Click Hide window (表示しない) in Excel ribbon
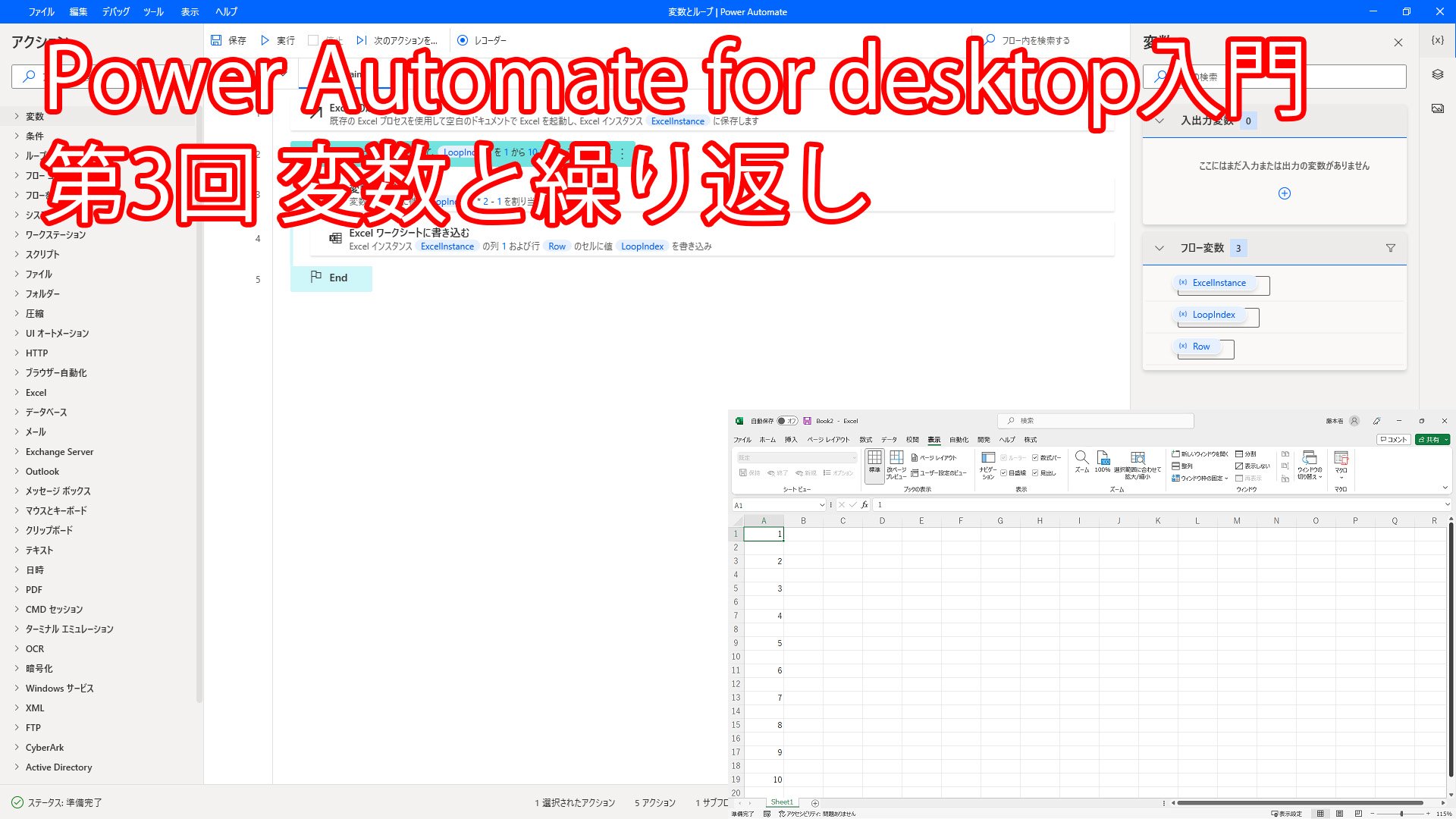The height and width of the screenshot is (819, 1456). coord(1253,466)
